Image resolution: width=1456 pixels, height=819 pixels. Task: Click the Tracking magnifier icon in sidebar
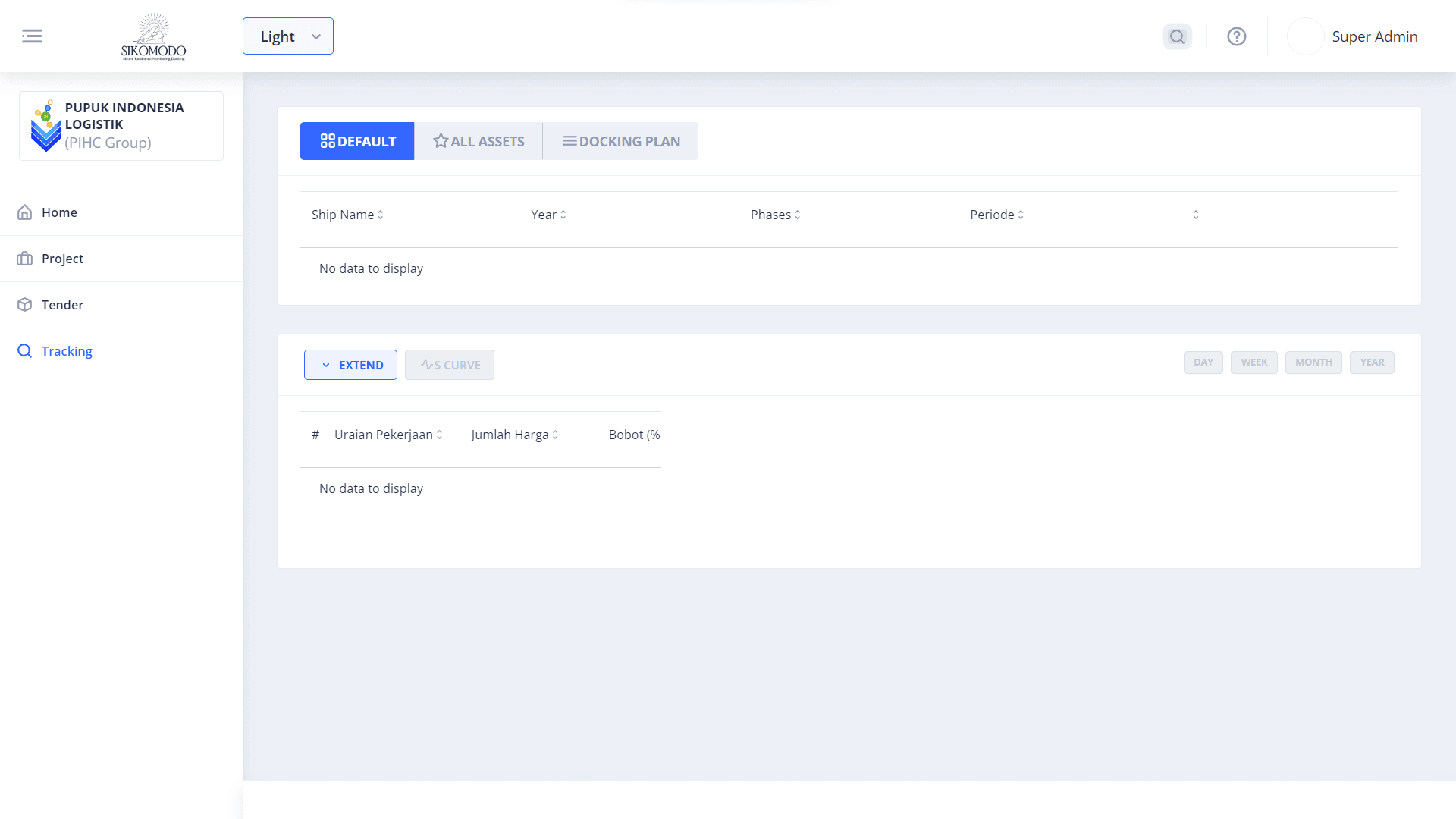(24, 350)
